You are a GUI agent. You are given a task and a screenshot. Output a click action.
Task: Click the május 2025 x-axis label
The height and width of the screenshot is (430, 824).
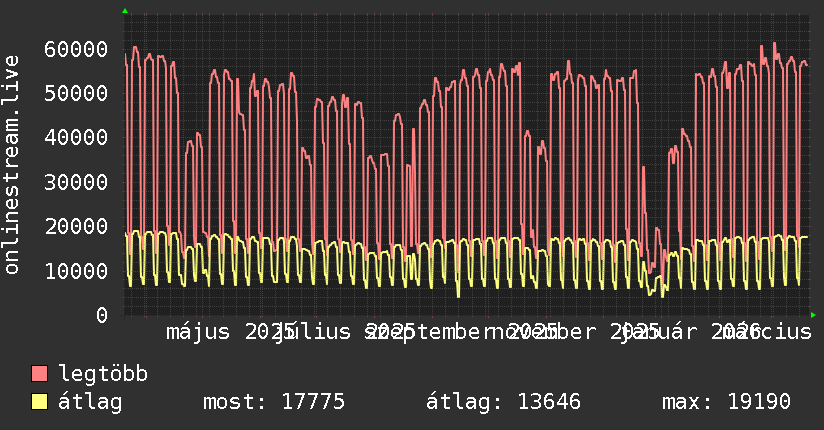[x=230, y=332]
